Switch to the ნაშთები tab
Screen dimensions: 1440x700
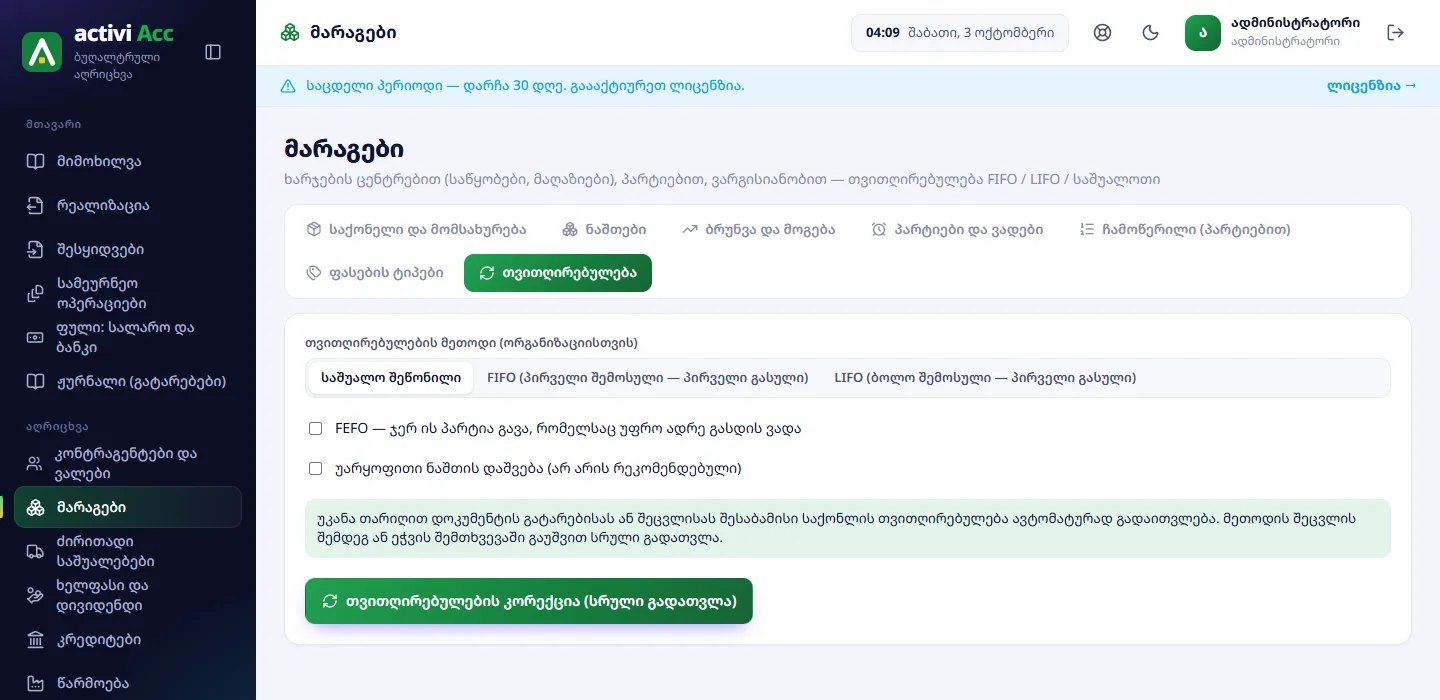604,230
